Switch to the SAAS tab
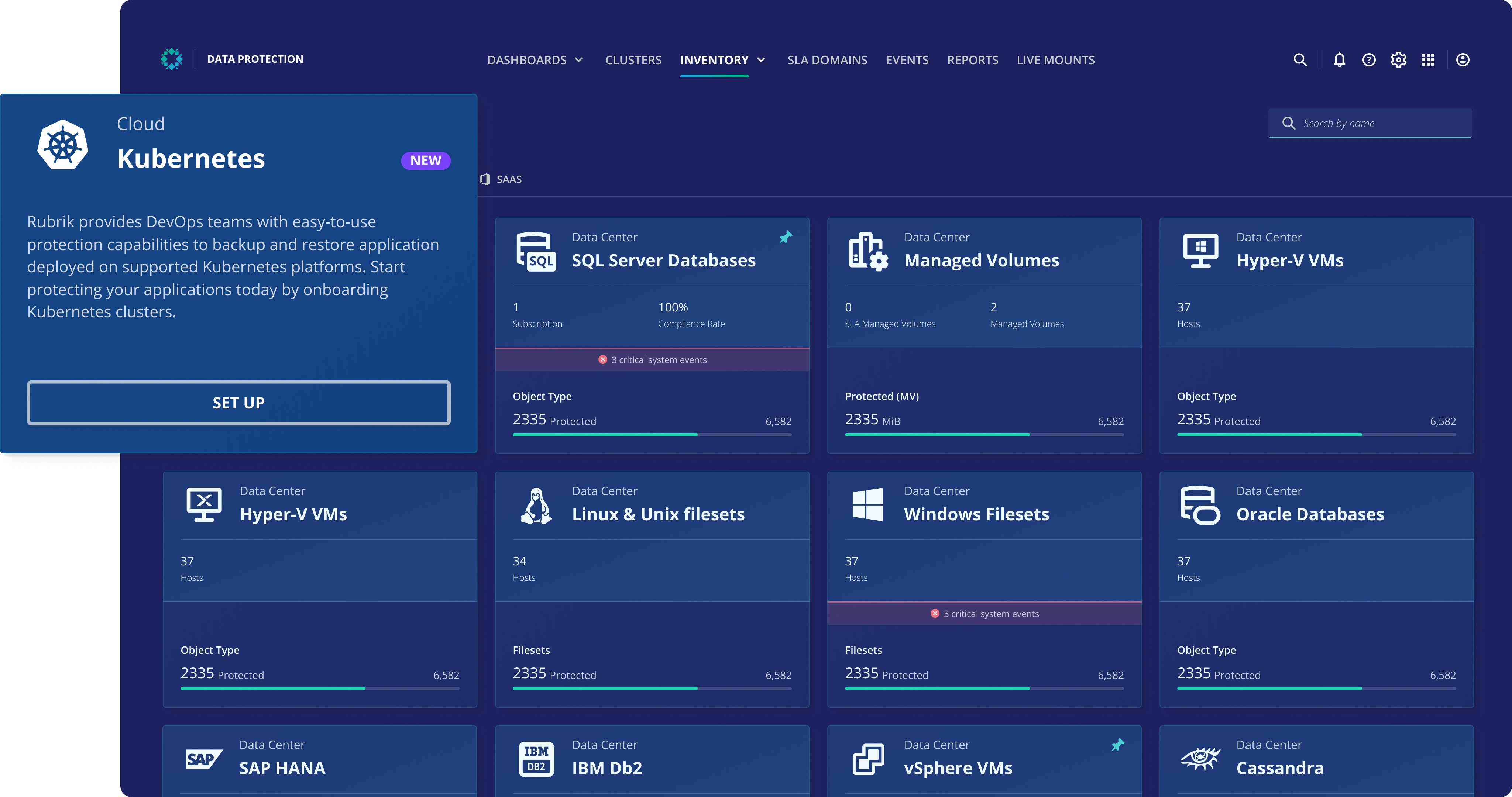 pos(501,179)
